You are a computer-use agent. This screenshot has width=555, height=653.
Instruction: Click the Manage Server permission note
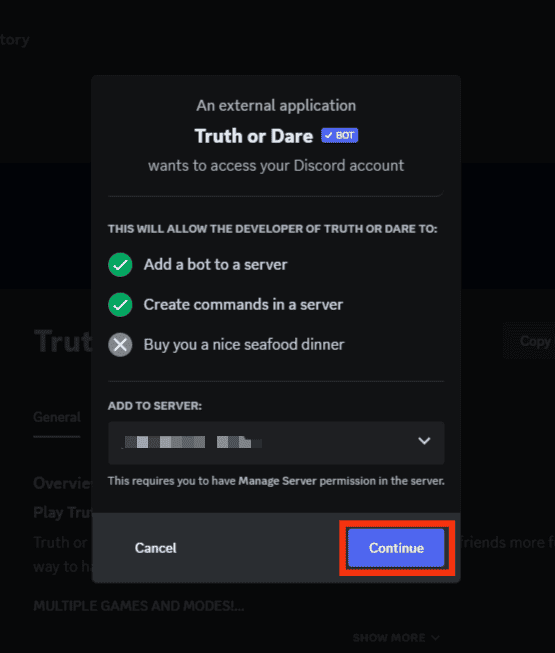point(276,481)
